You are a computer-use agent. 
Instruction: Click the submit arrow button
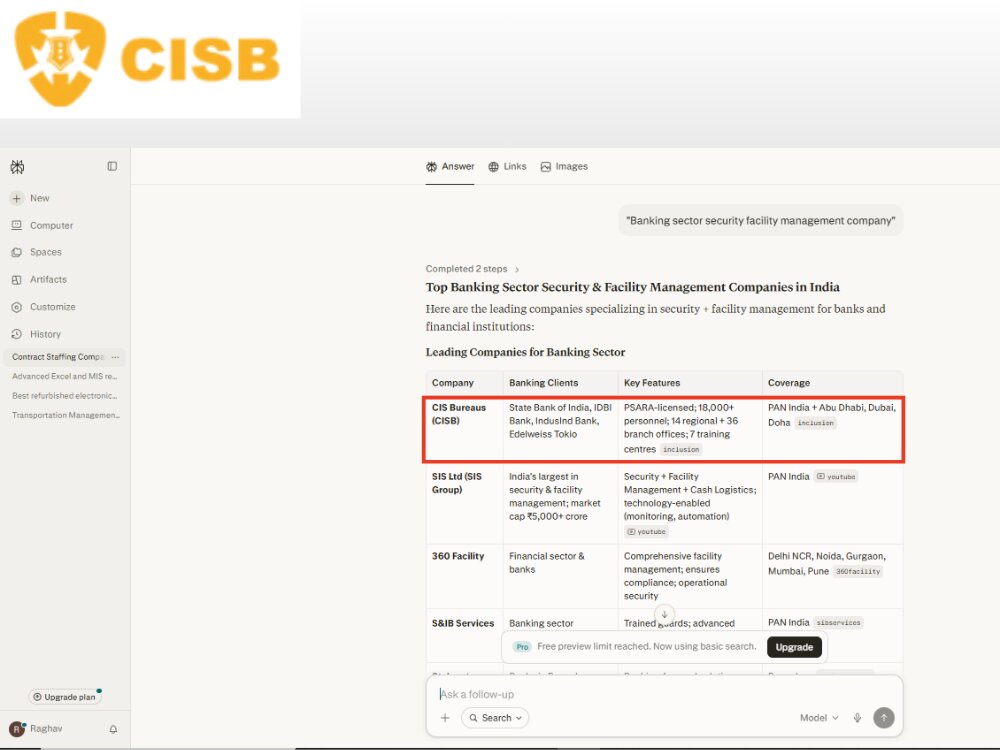[883, 718]
